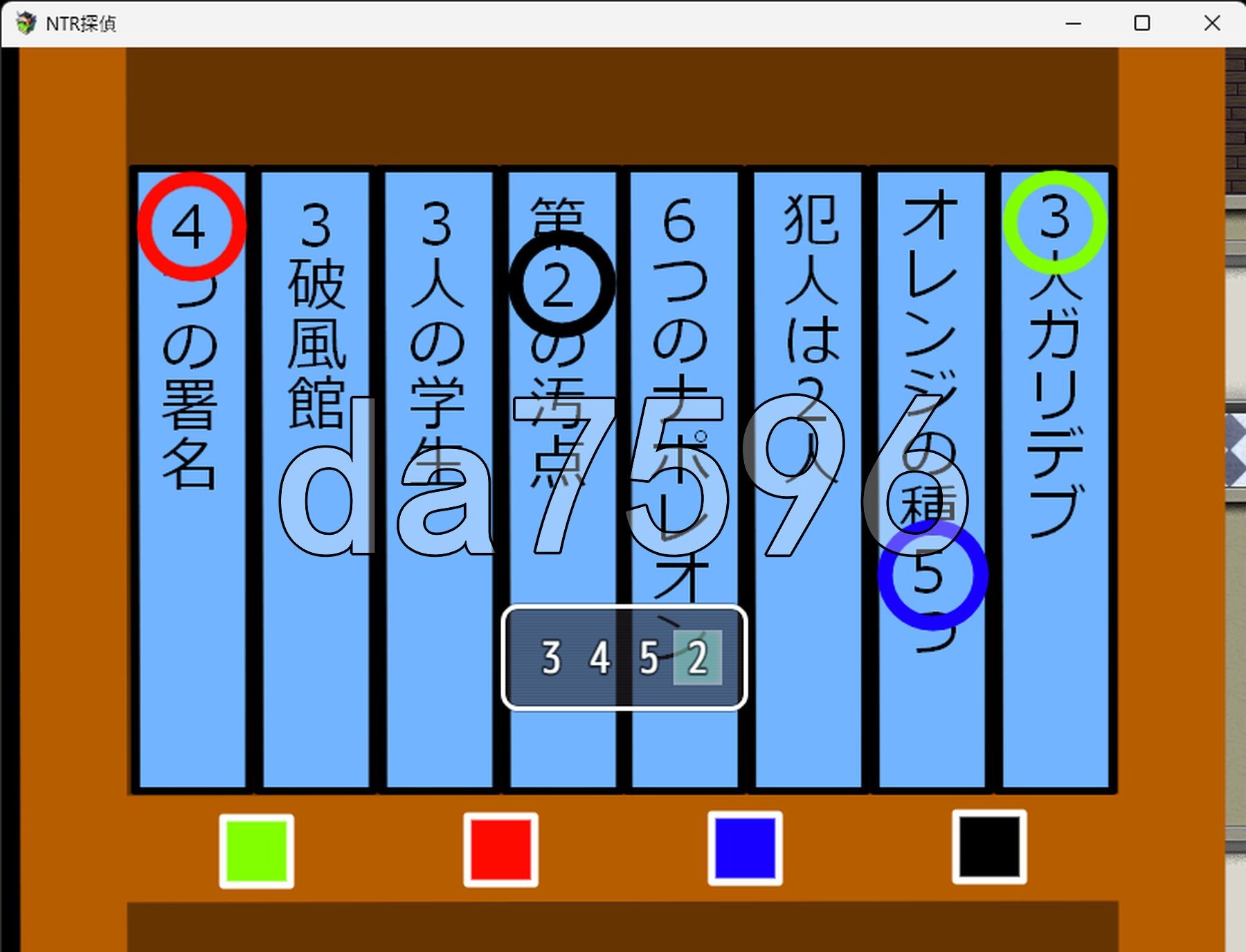Click highlighted digit 2 in code box
Image resolution: width=1246 pixels, height=952 pixels.
698,658
